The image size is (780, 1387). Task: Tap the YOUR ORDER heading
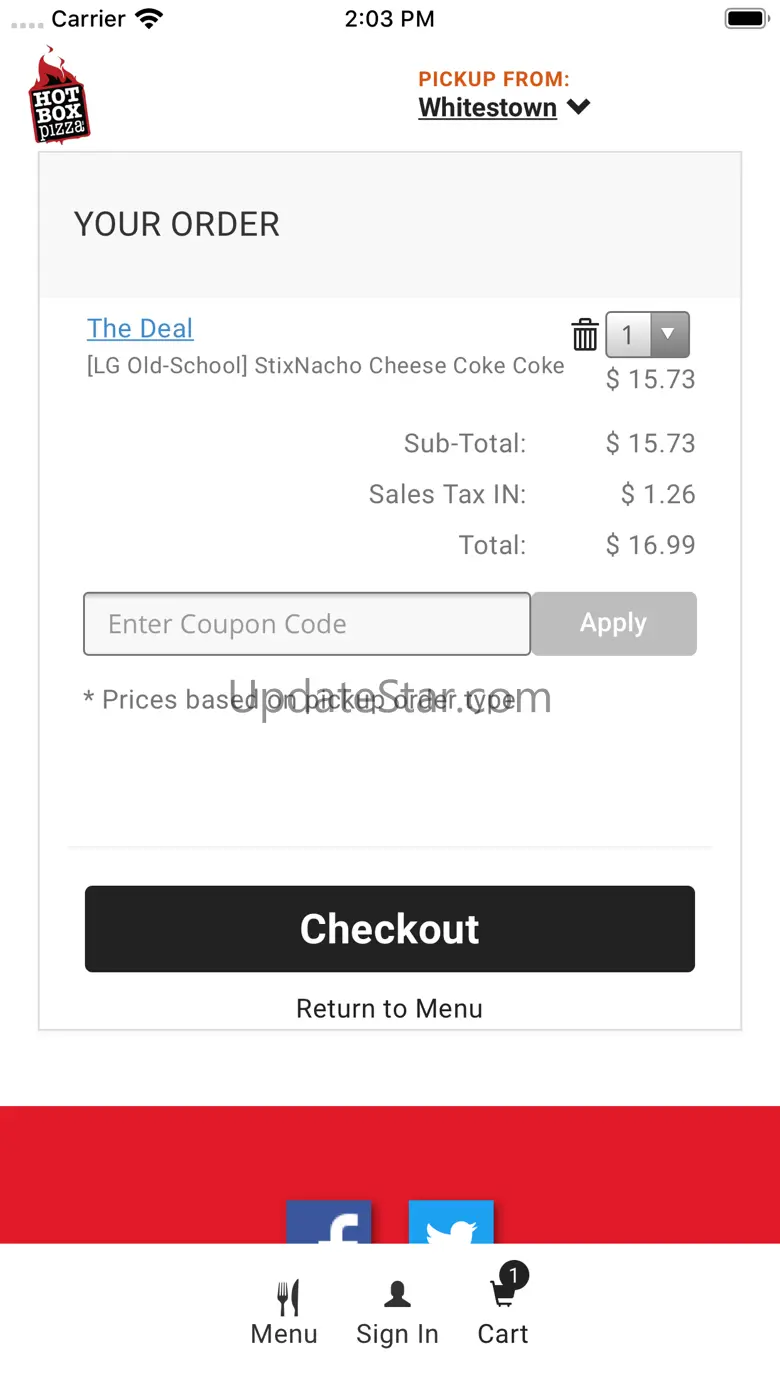[177, 224]
